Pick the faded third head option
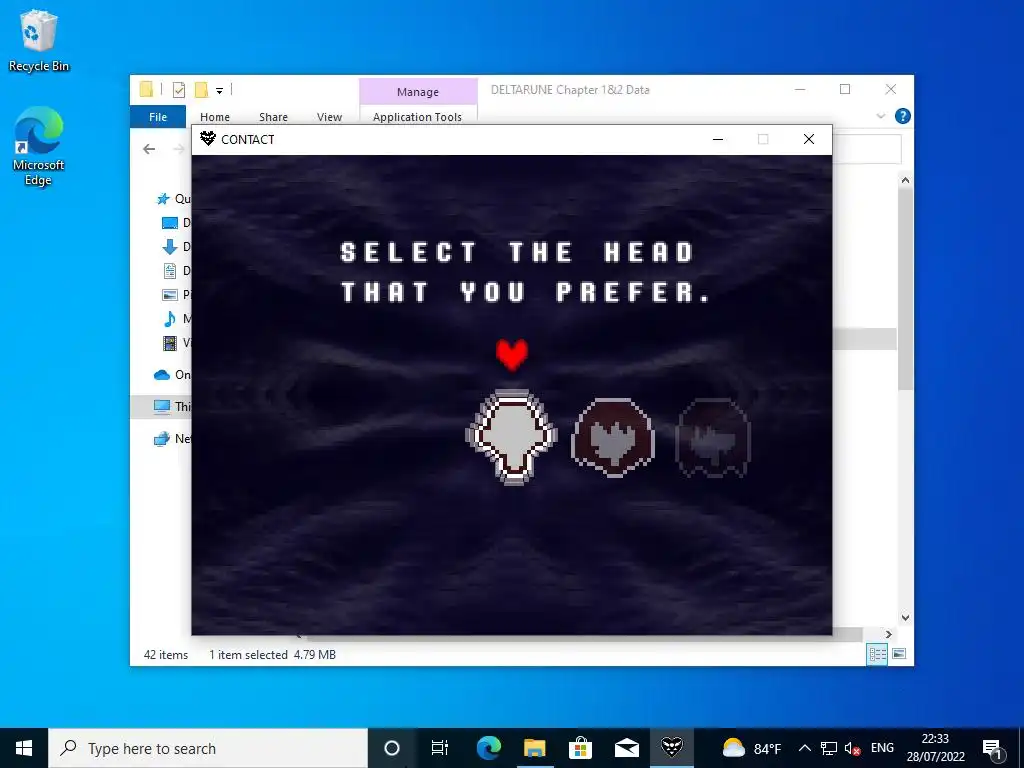 tap(713, 438)
